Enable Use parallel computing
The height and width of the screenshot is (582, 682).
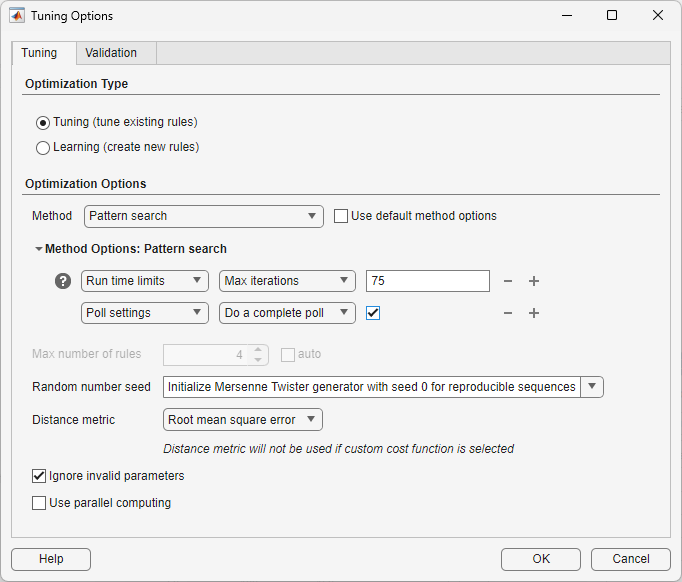click(x=40, y=503)
